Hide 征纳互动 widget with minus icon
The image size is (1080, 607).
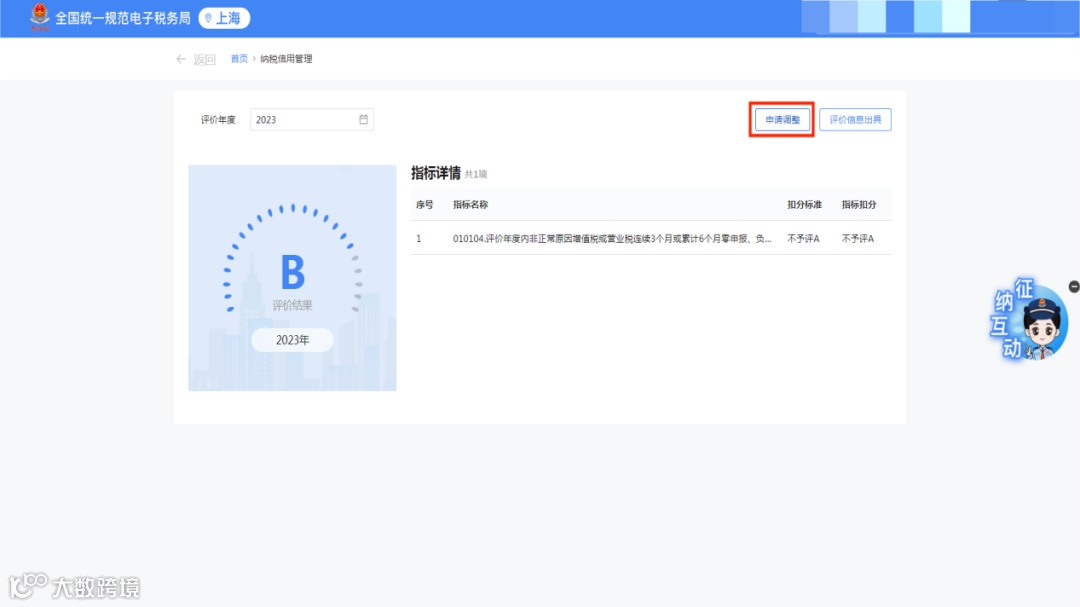coord(1074,286)
